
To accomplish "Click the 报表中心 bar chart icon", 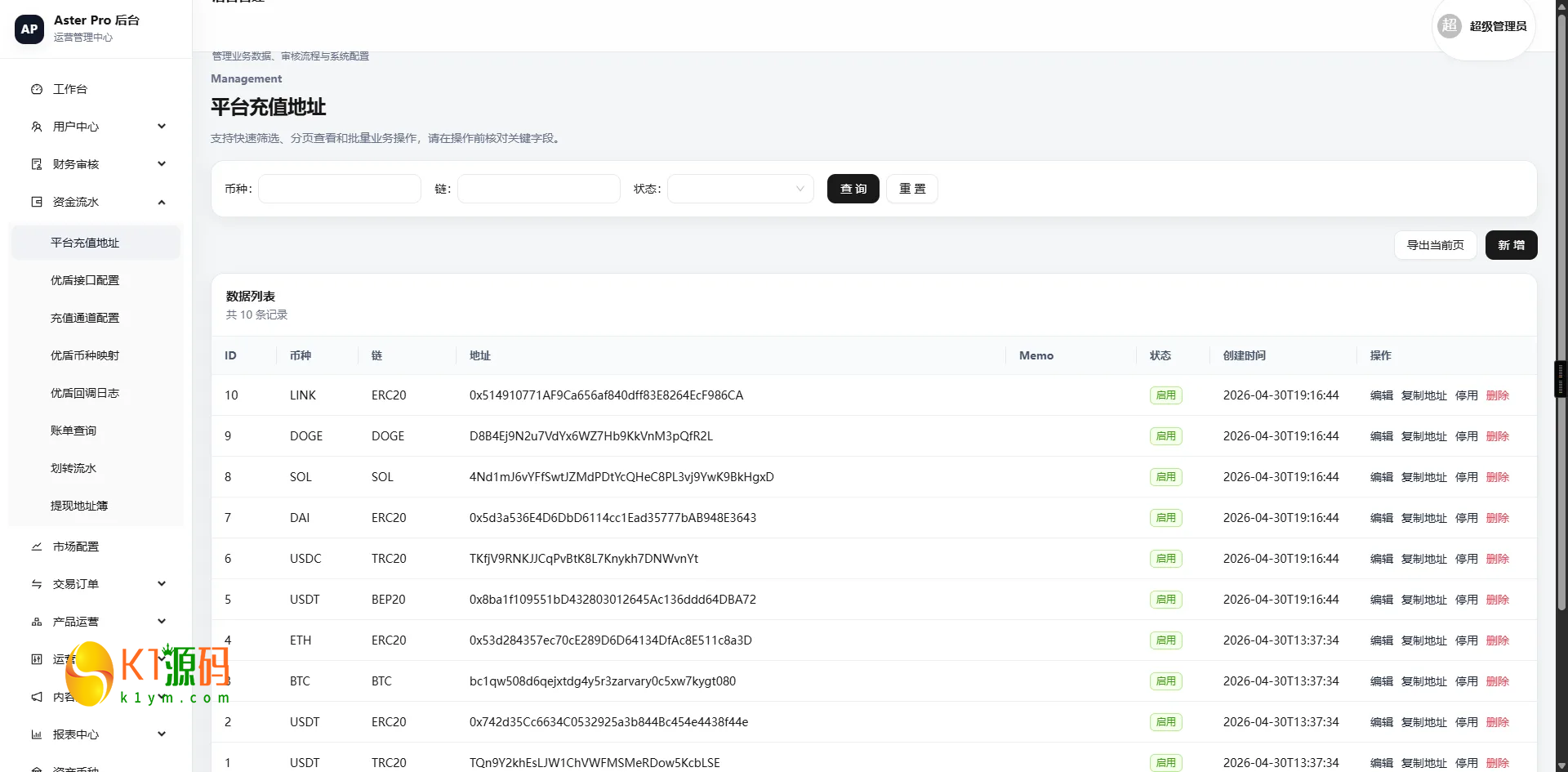I will (x=37, y=734).
